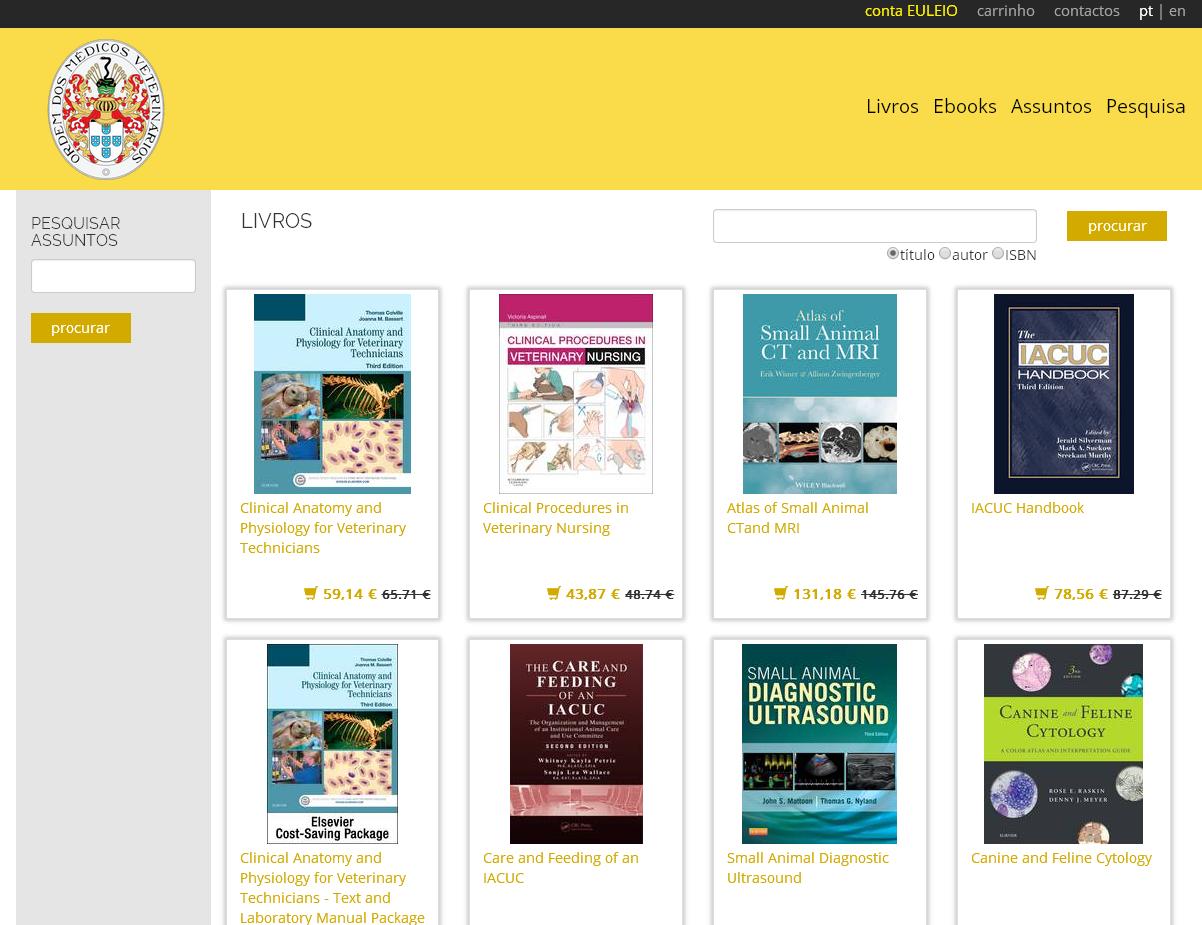Go to carrinho in top bar
1202x925 pixels.
tap(1006, 11)
